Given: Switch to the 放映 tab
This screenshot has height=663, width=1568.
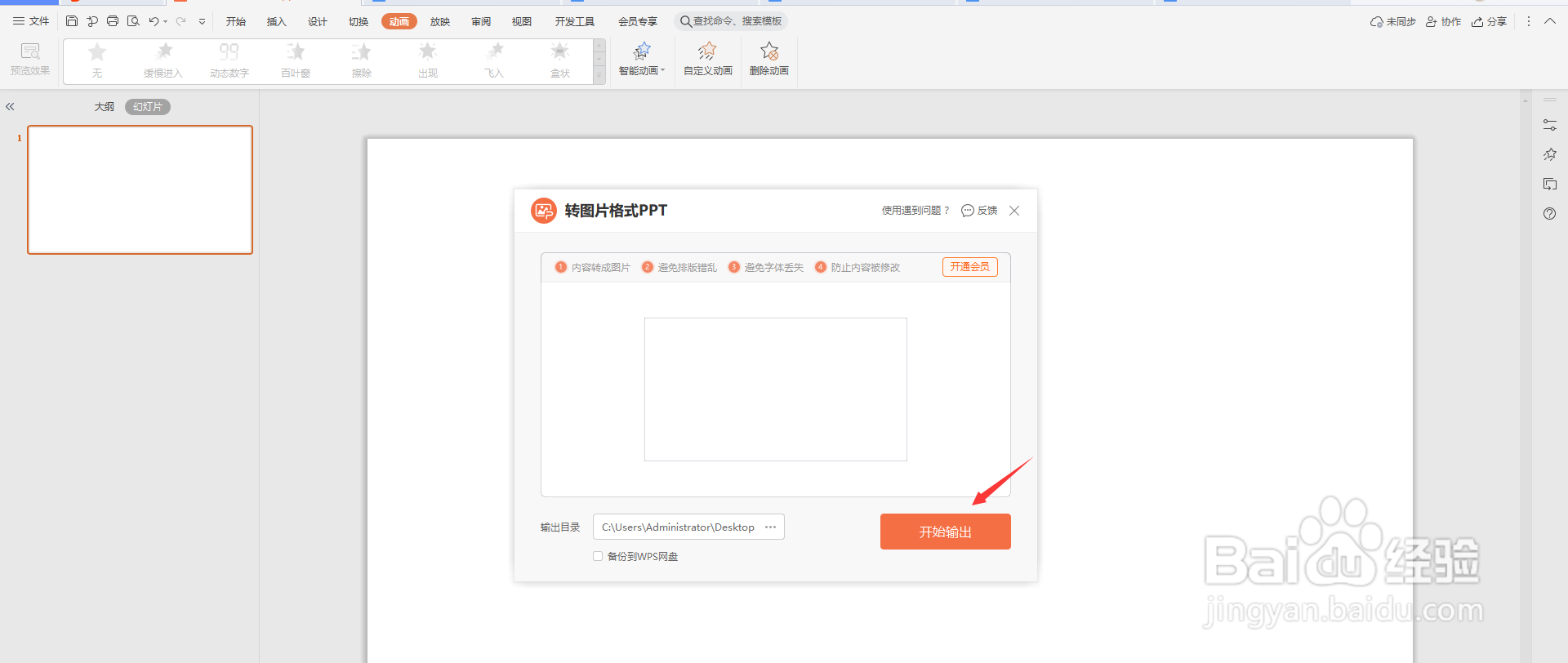Looking at the screenshot, I should tap(440, 22).
